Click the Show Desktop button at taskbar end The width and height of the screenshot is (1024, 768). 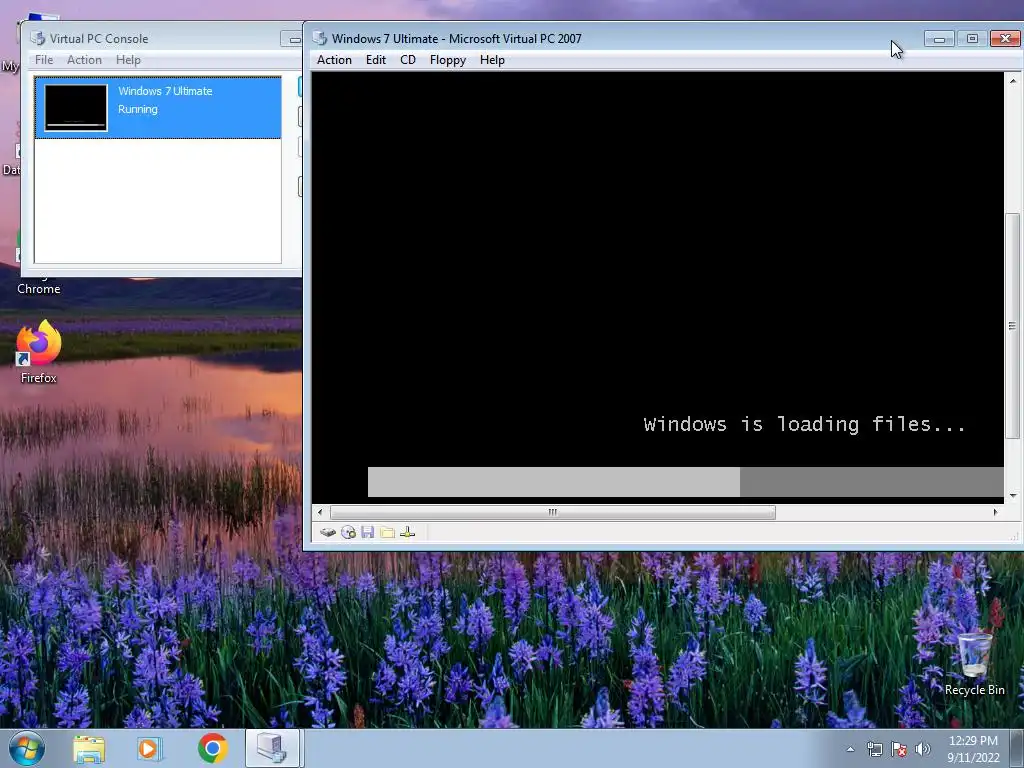(x=1017, y=749)
